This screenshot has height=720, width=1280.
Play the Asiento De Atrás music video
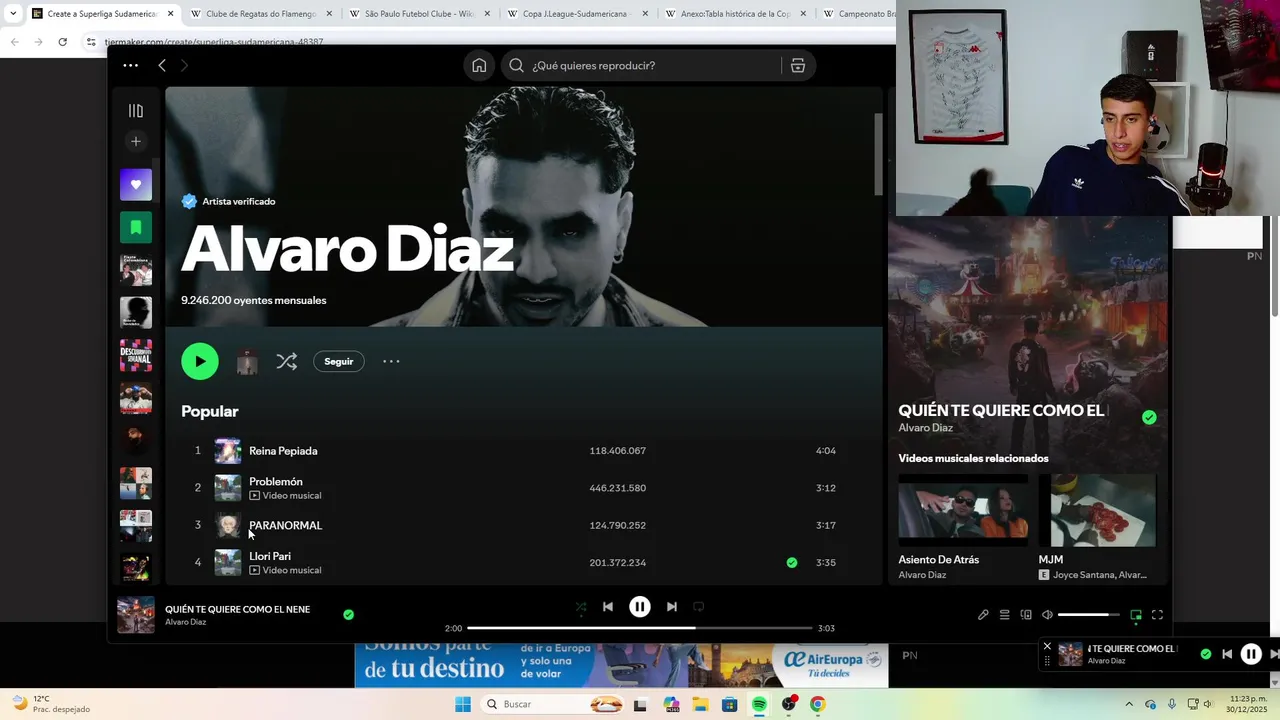(x=963, y=510)
